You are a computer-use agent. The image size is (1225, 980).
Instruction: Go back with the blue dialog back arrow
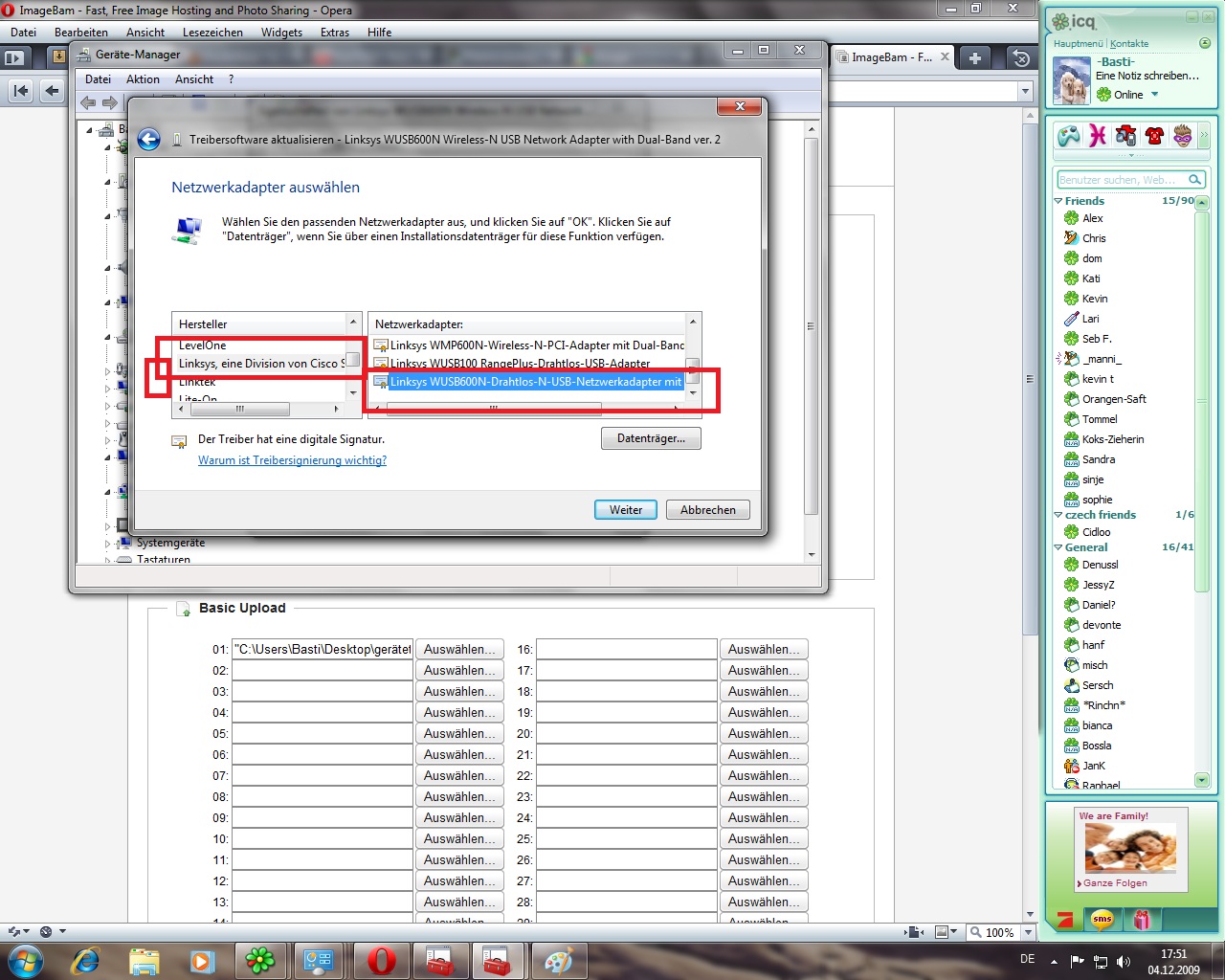click(148, 140)
